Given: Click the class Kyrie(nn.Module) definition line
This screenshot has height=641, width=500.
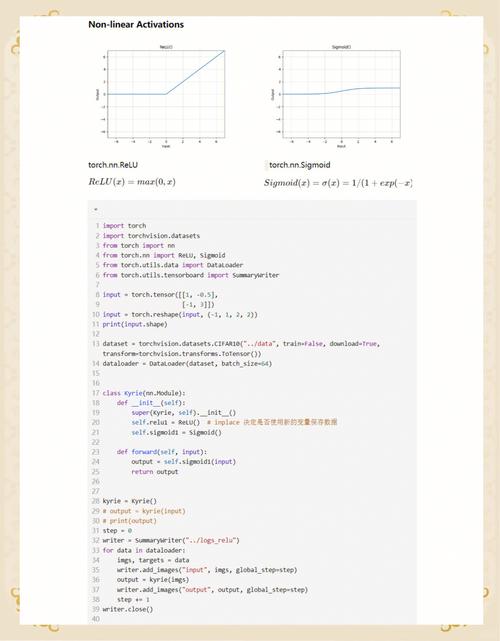Looking at the screenshot, I should (144, 393).
